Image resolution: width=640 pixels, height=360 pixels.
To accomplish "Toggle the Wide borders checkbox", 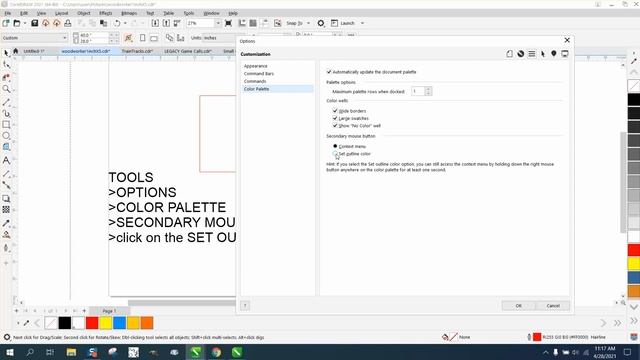I will tap(335, 111).
